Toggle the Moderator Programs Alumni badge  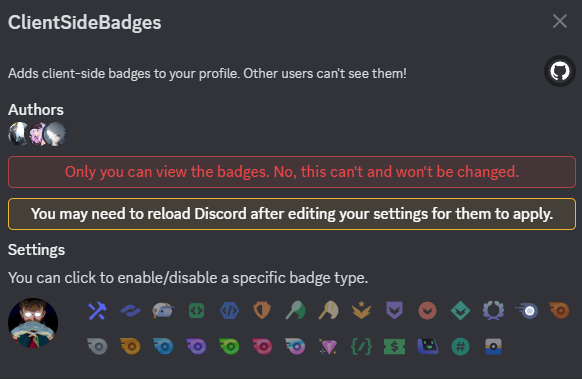163,311
